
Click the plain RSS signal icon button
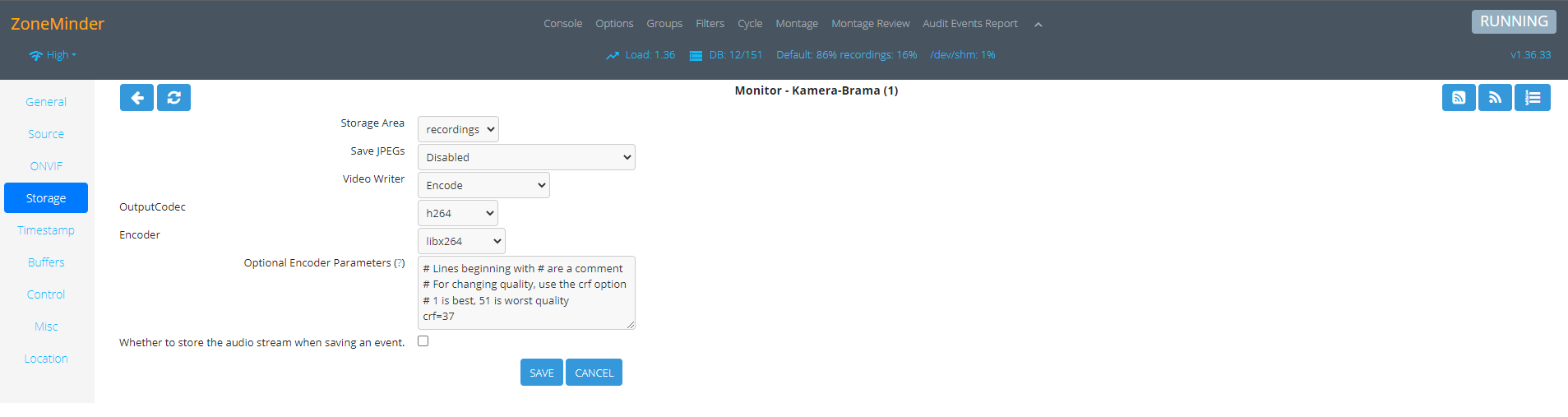point(1494,98)
